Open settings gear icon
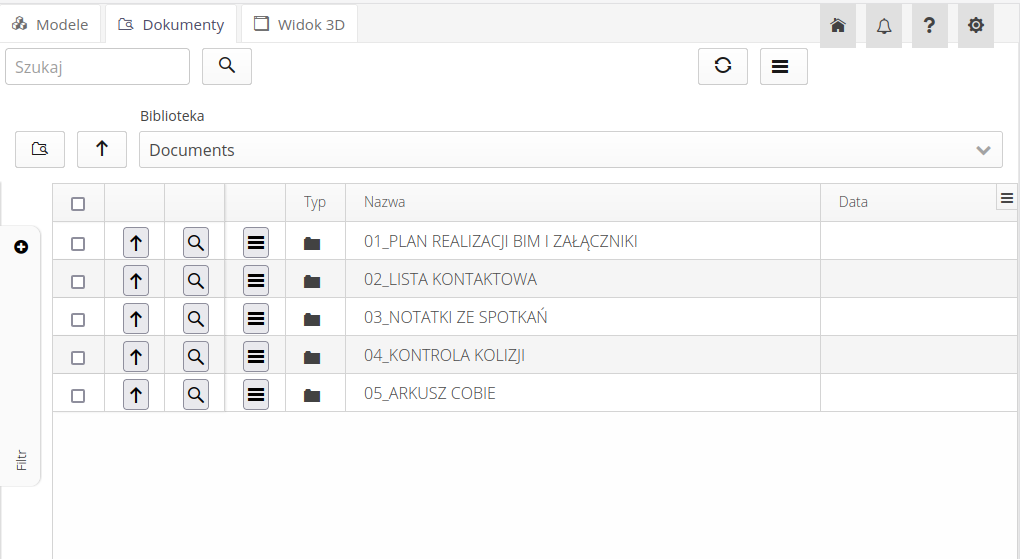The width and height of the screenshot is (1020, 559). tap(976, 26)
